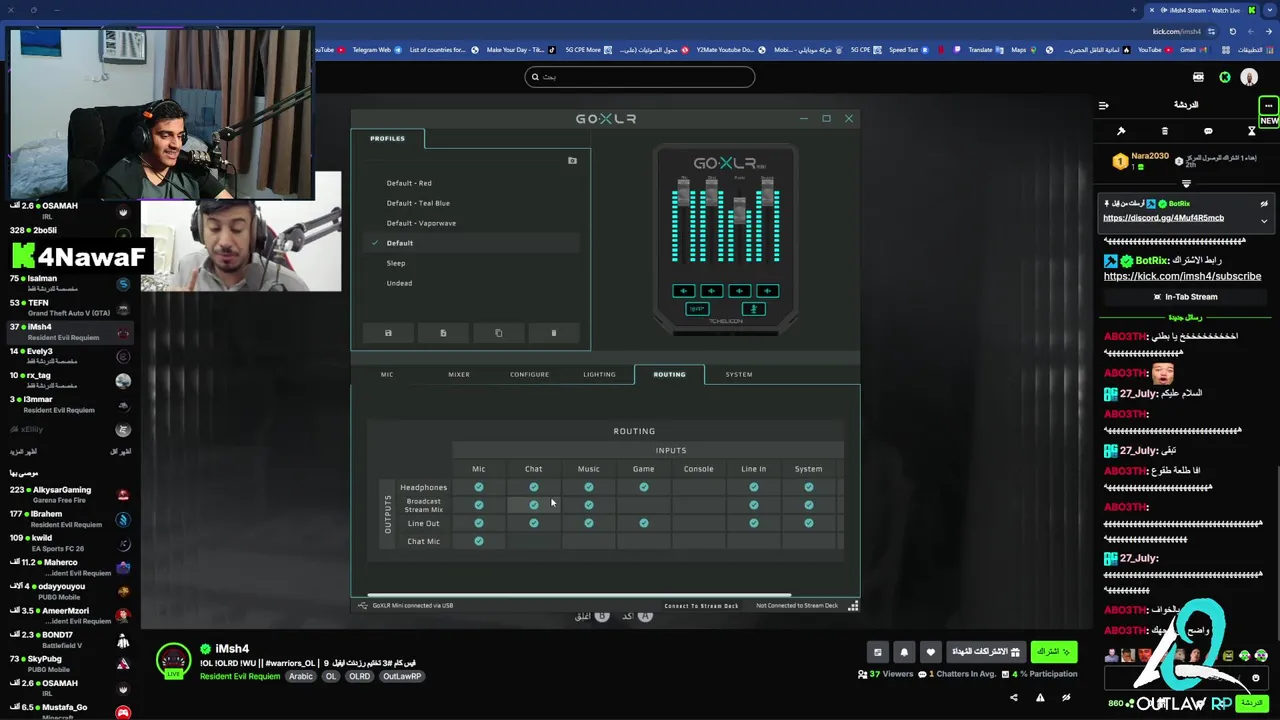Image resolution: width=1280 pixels, height=720 pixels.
Task: Click the emoji icon in chat input
Action: click(x=1256, y=678)
